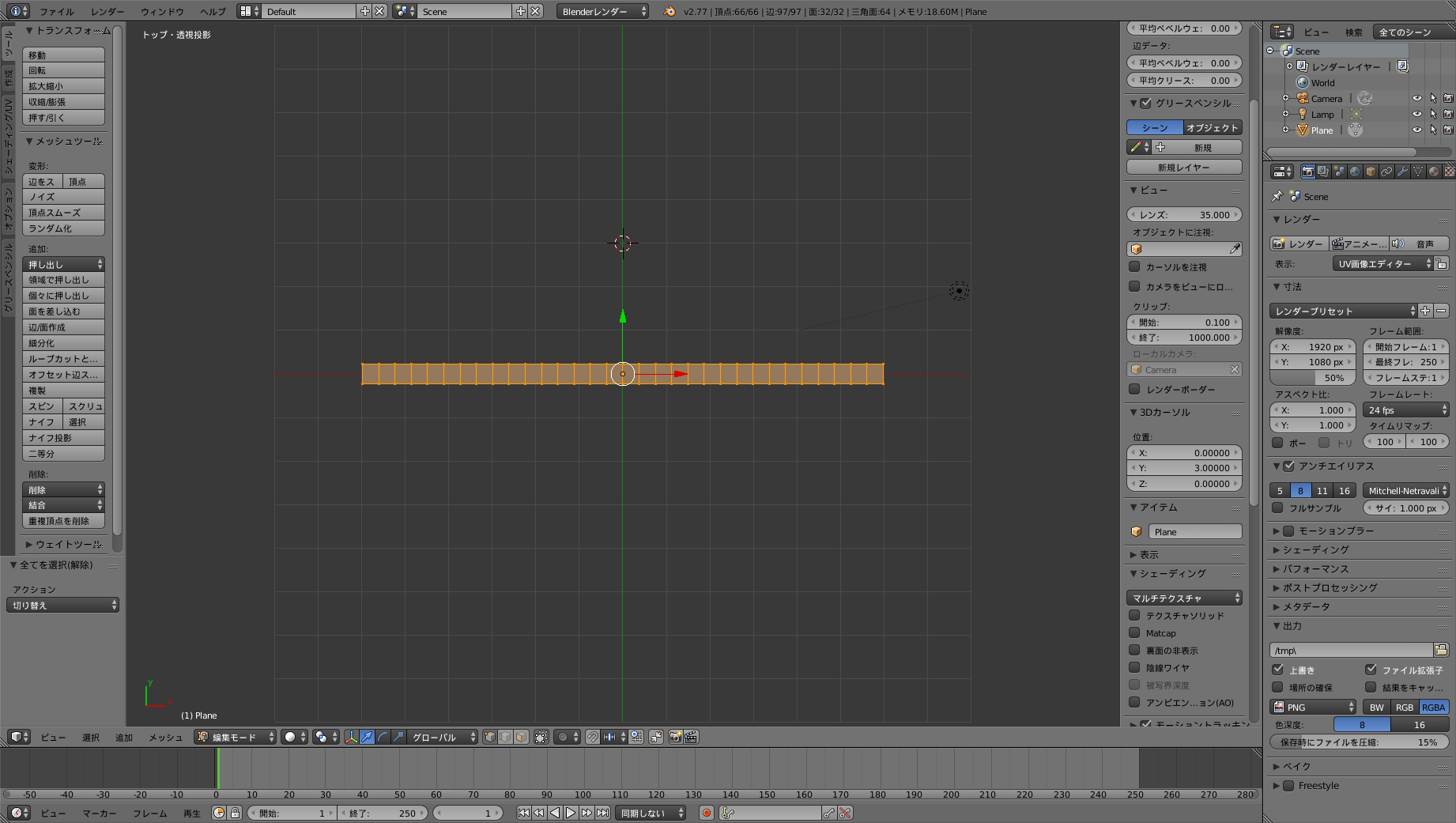Open the PNG file format dropdown
Screen dimensions: 1456x823
(1313, 707)
